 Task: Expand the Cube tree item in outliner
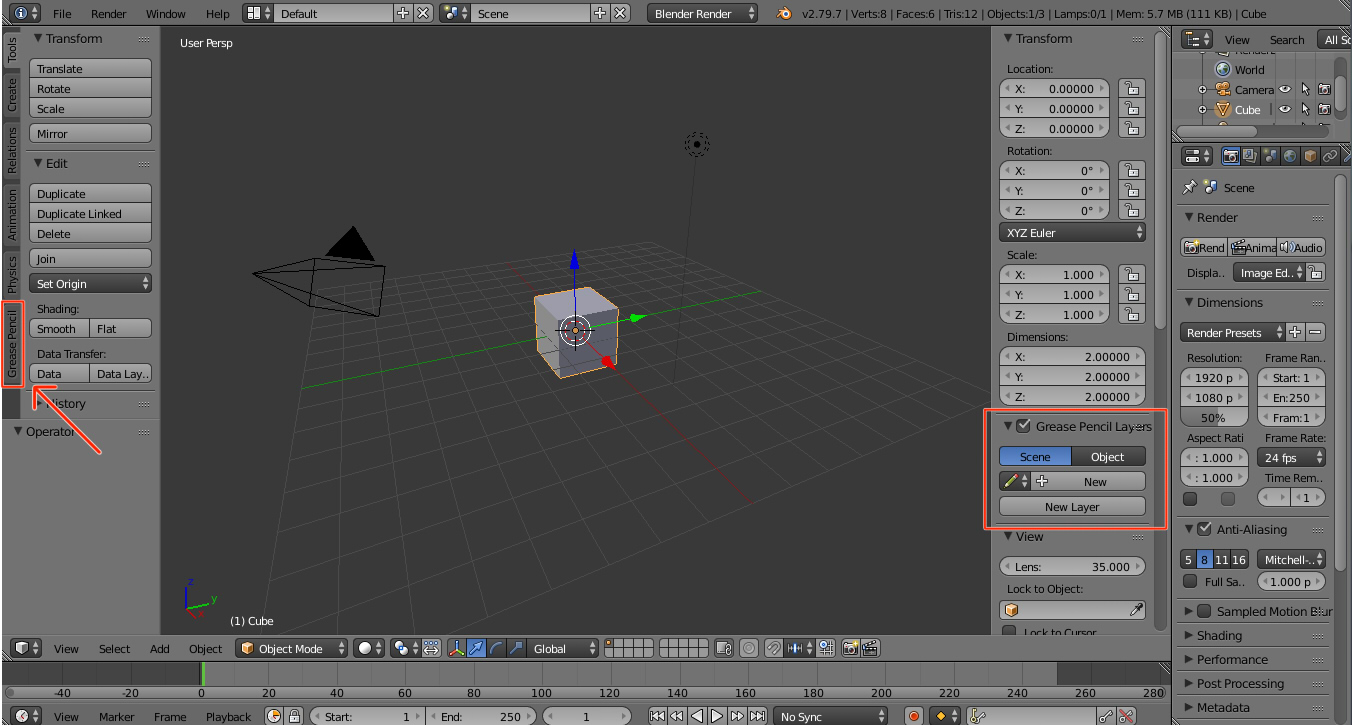(x=1203, y=110)
